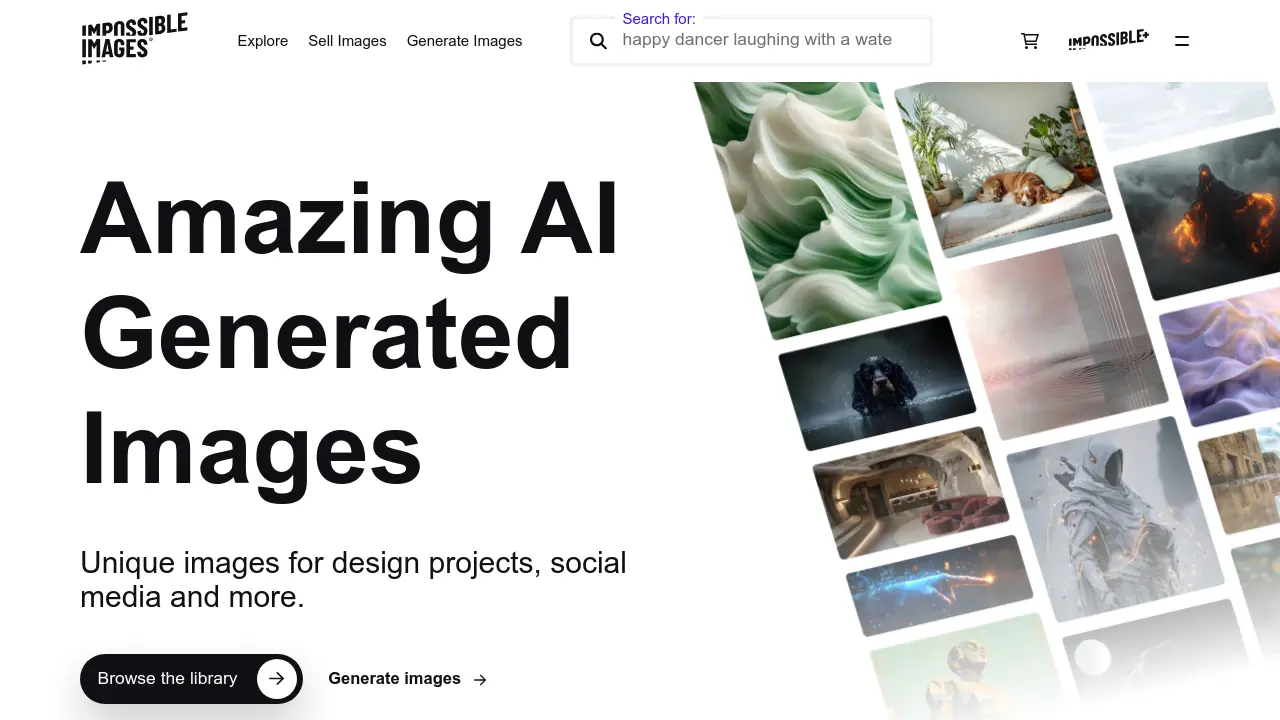Open the black spaniel in water image
The height and width of the screenshot is (720, 1280).
coord(878,383)
